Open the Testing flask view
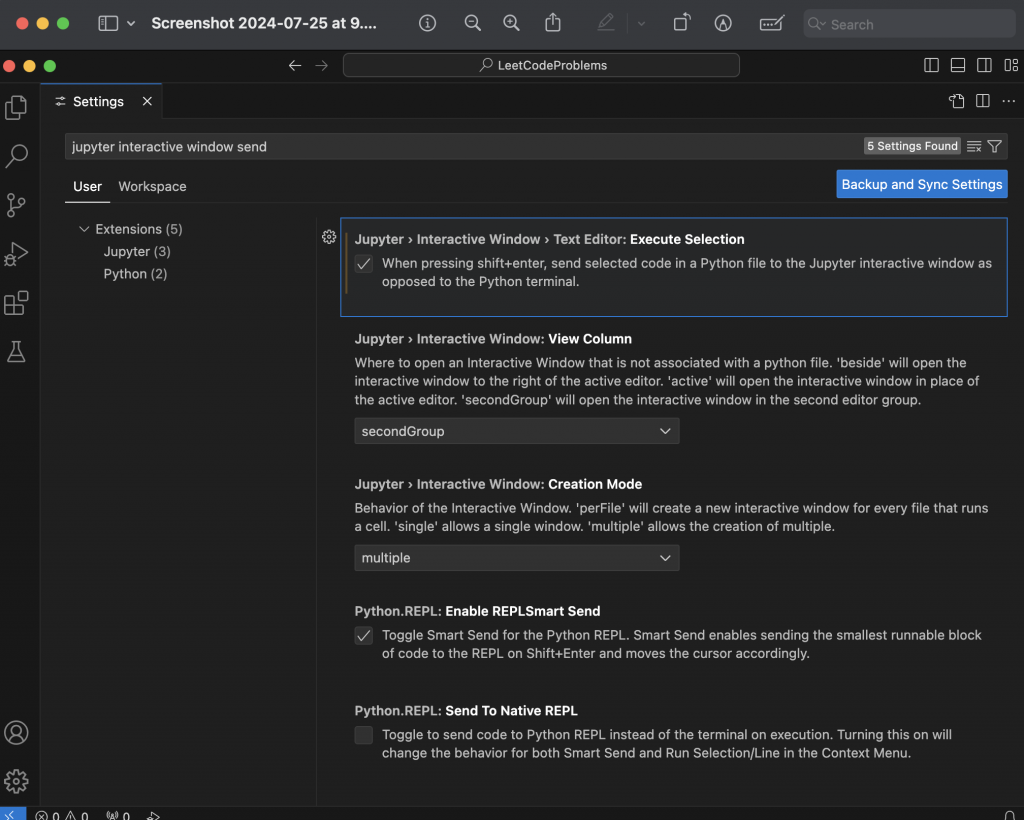This screenshot has width=1024, height=820. [x=16, y=352]
